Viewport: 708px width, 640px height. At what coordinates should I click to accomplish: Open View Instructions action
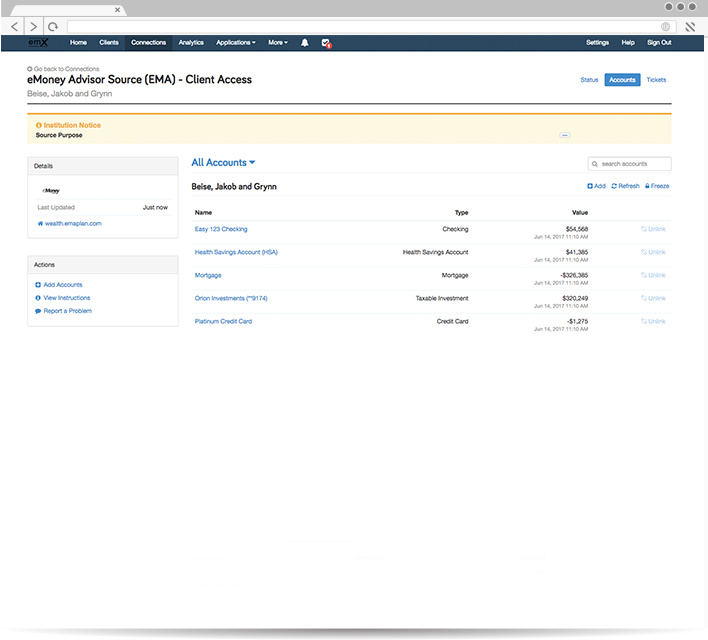(x=63, y=298)
